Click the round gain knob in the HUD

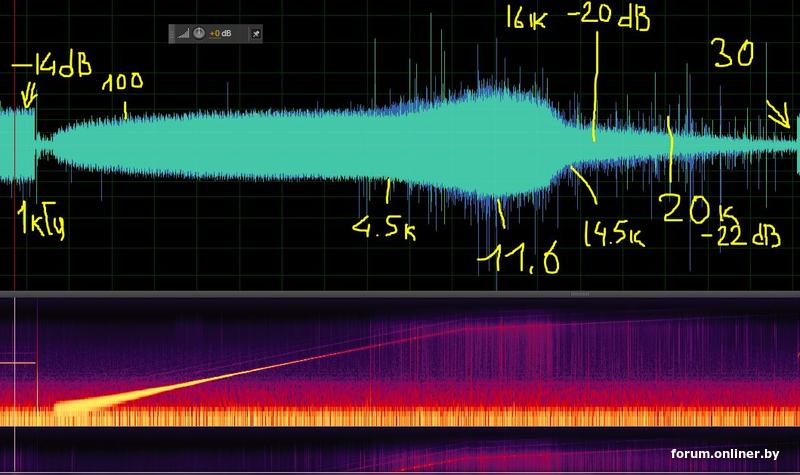pyautogui.click(x=199, y=33)
